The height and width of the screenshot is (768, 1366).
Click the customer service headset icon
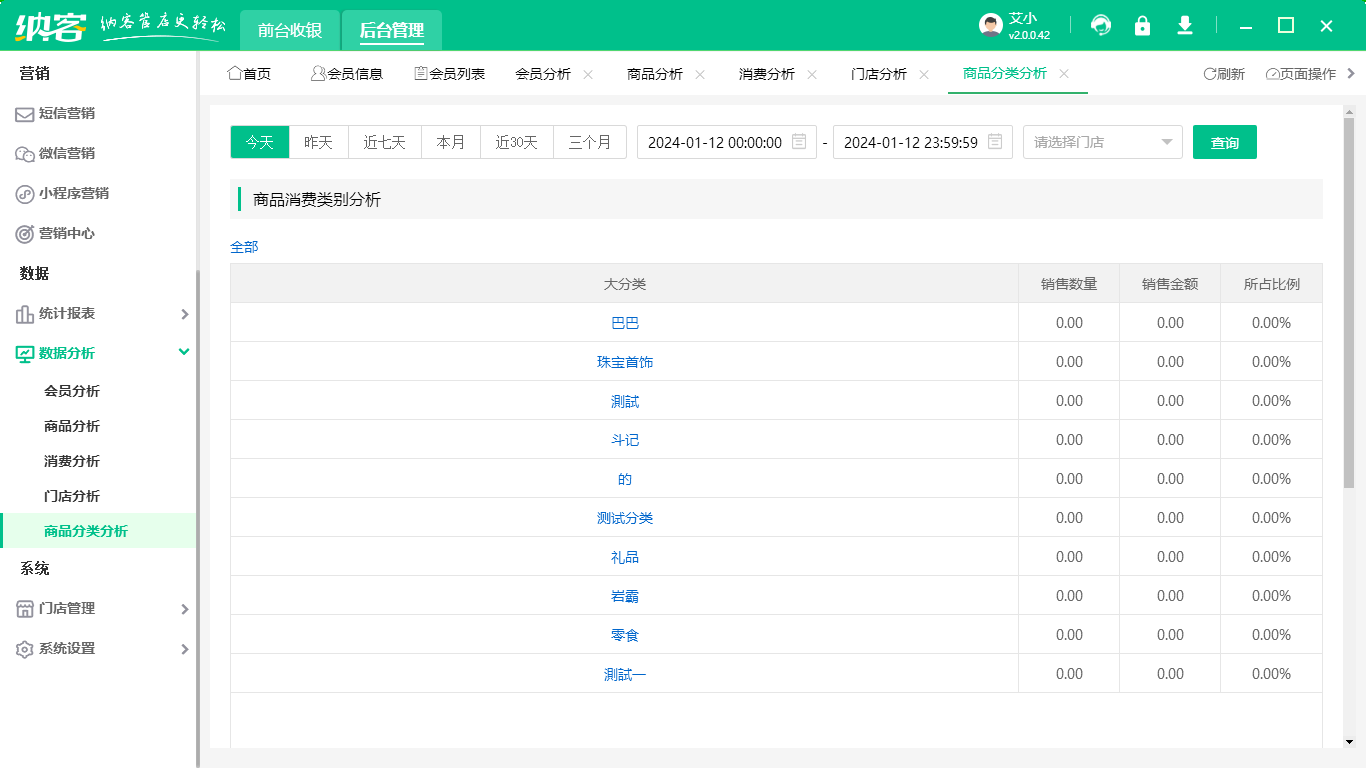[x=1101, y=26]
